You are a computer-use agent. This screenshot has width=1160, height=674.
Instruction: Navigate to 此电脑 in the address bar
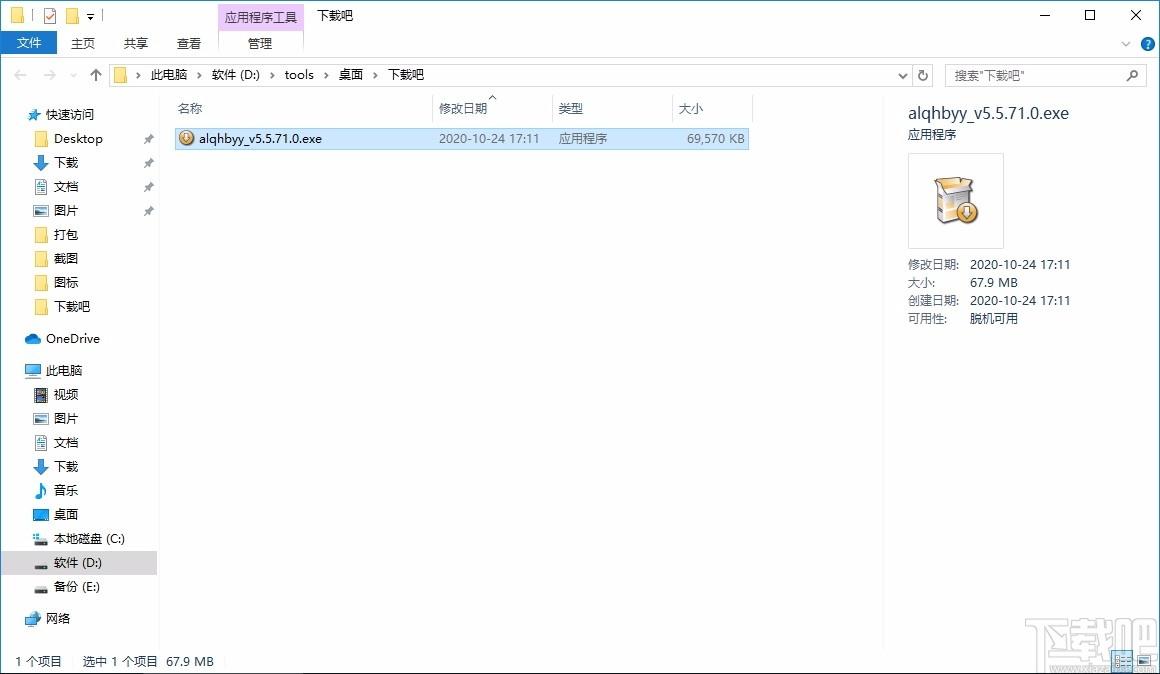click(169, 75)
